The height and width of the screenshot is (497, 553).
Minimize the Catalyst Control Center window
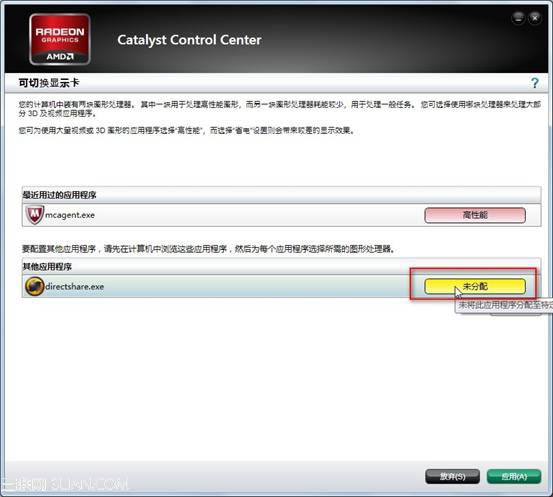pos(518,18)
